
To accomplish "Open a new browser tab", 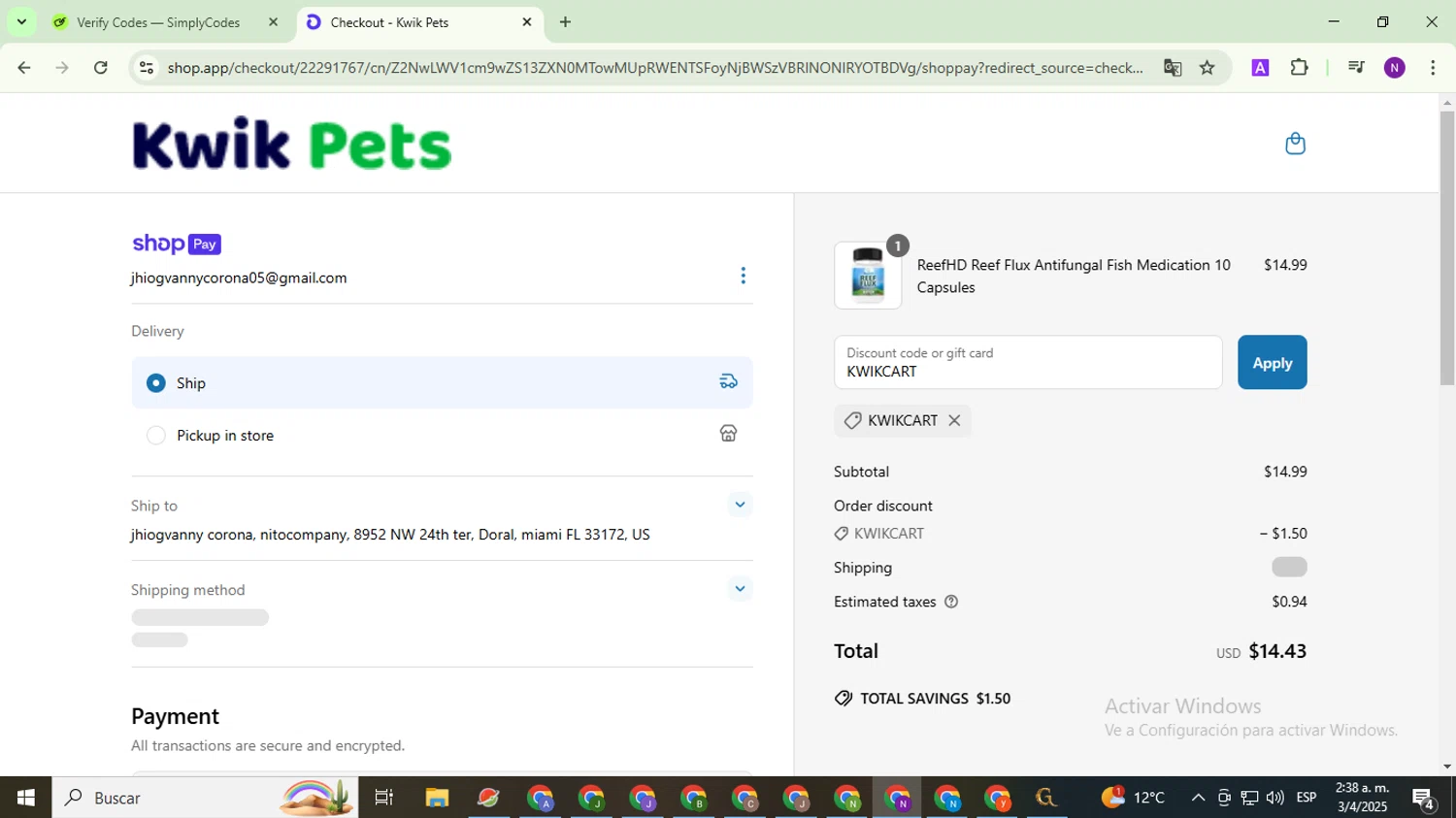I will 565,22.
